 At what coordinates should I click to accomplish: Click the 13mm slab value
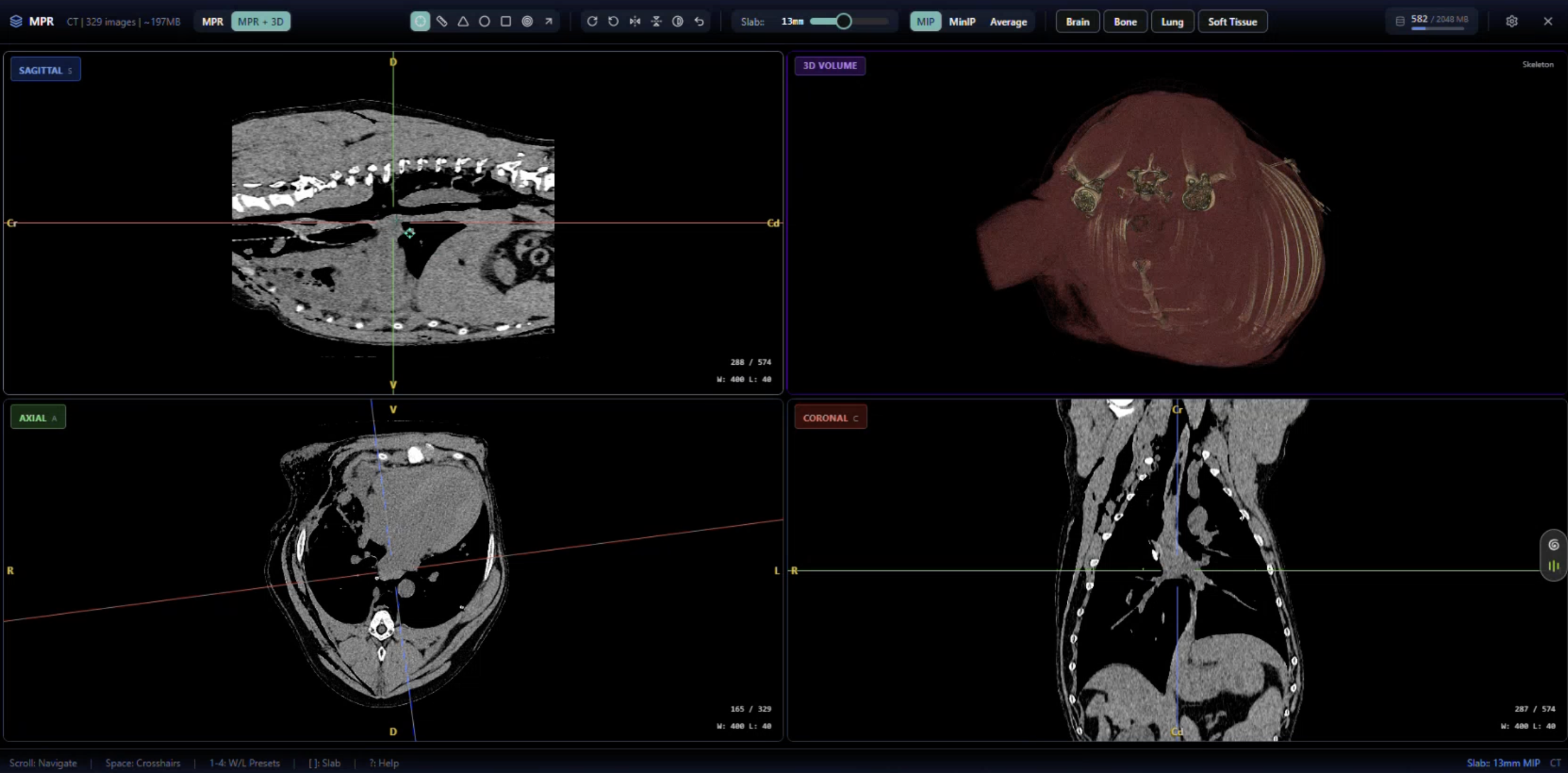pos(792,21)
